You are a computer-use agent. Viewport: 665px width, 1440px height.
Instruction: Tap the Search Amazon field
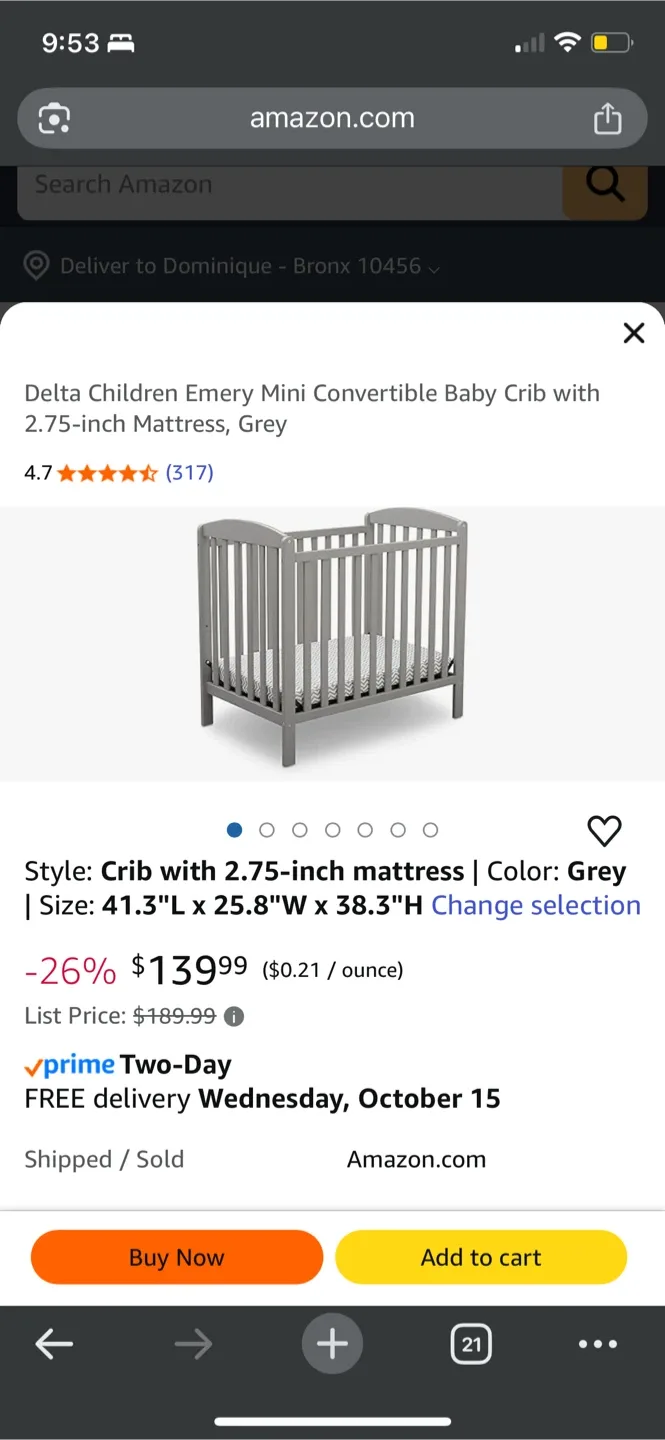coord(290,185)
